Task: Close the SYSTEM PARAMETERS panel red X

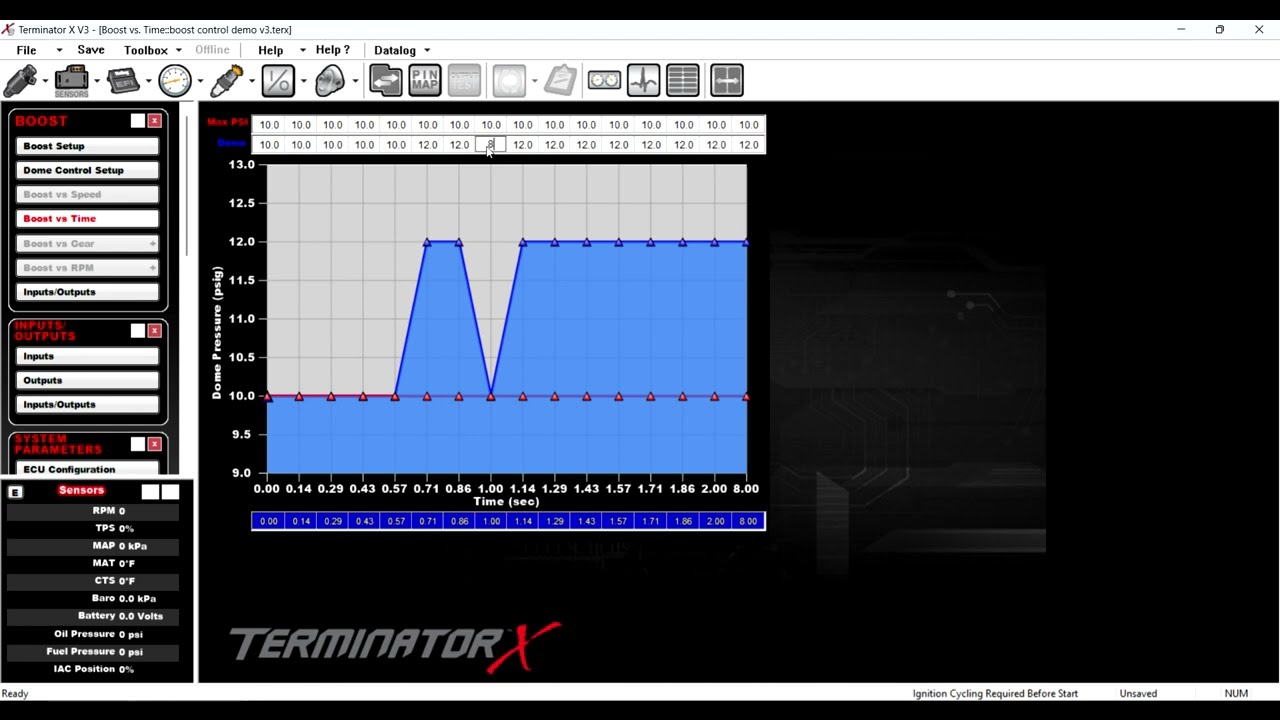Action: [154, 444]
